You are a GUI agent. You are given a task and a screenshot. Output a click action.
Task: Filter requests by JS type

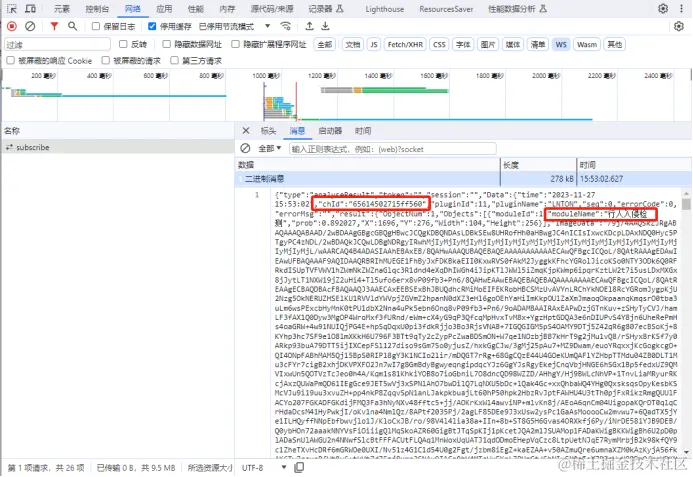pos(374,44)
